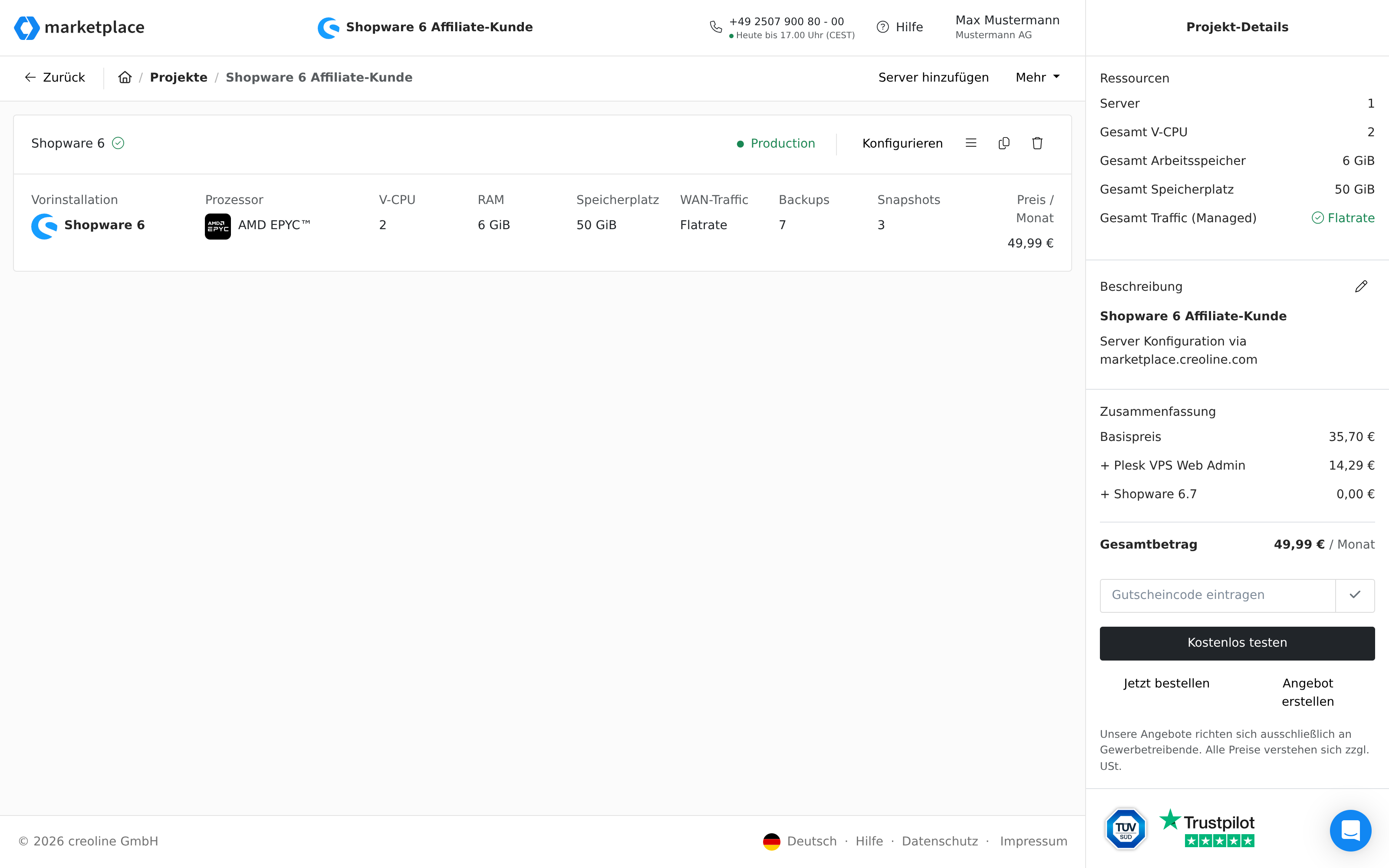Viewport: 1389px width, 868px height.
Task: Apply voucher code with checkmark button
Action: [1355, 595]
